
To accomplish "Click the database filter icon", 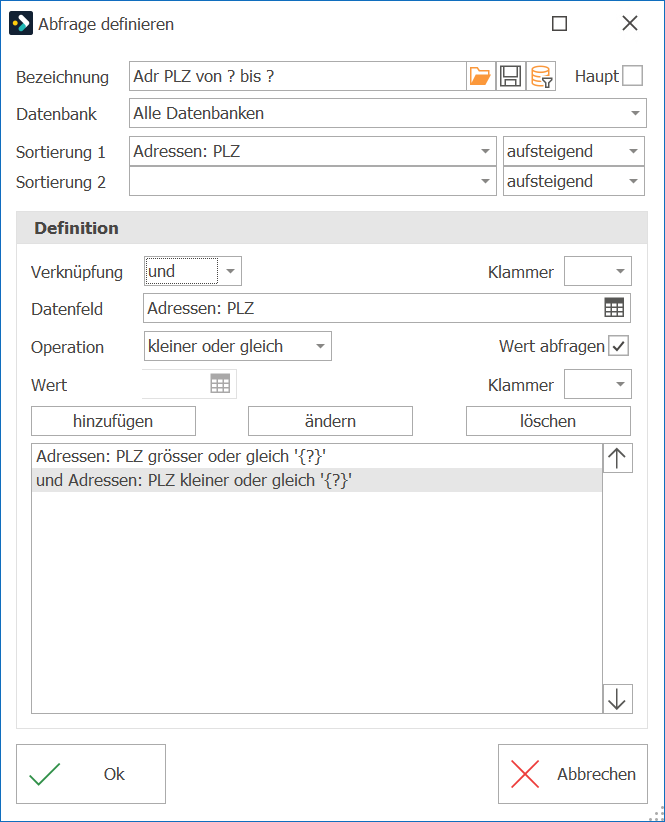I will (x=541, y=76).
